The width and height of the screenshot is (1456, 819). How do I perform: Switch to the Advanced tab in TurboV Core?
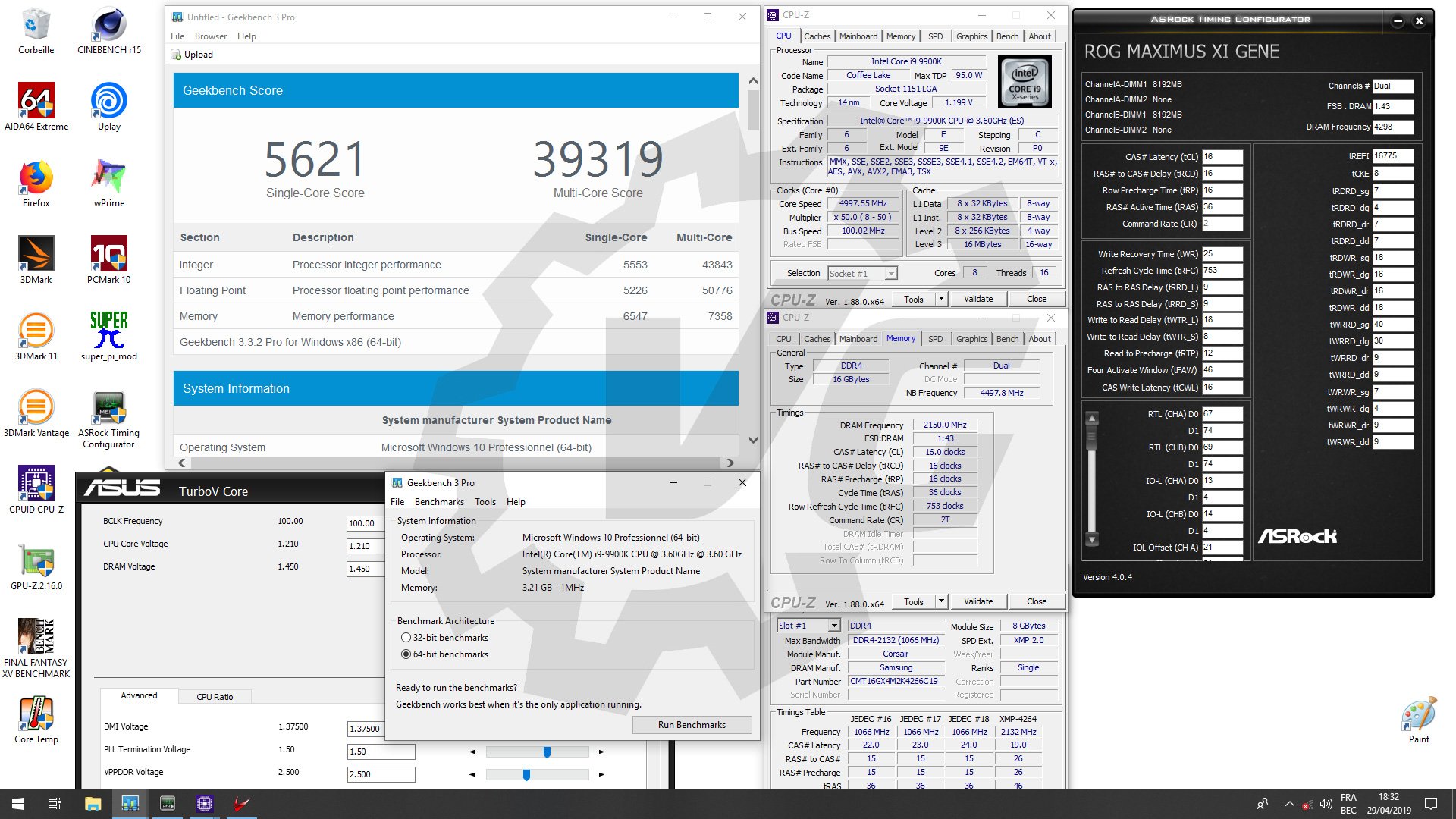[x=139, y=695]
